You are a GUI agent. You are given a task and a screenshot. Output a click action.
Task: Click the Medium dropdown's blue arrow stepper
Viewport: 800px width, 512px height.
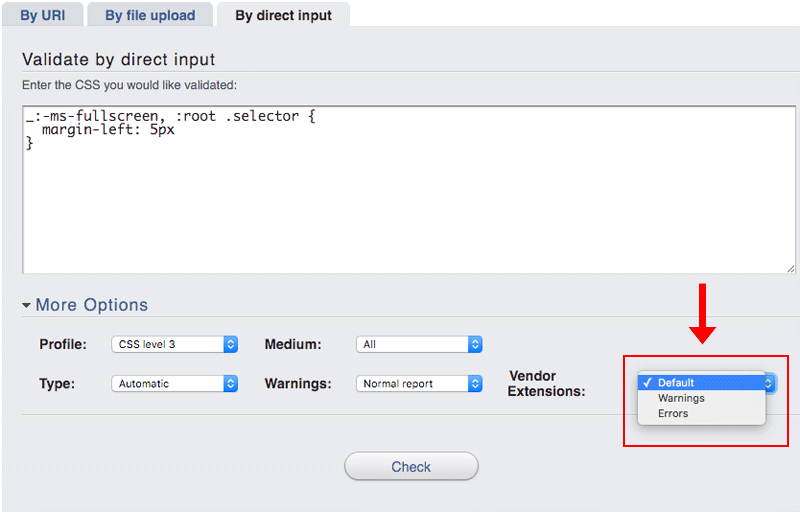click(x=476, y=344)
